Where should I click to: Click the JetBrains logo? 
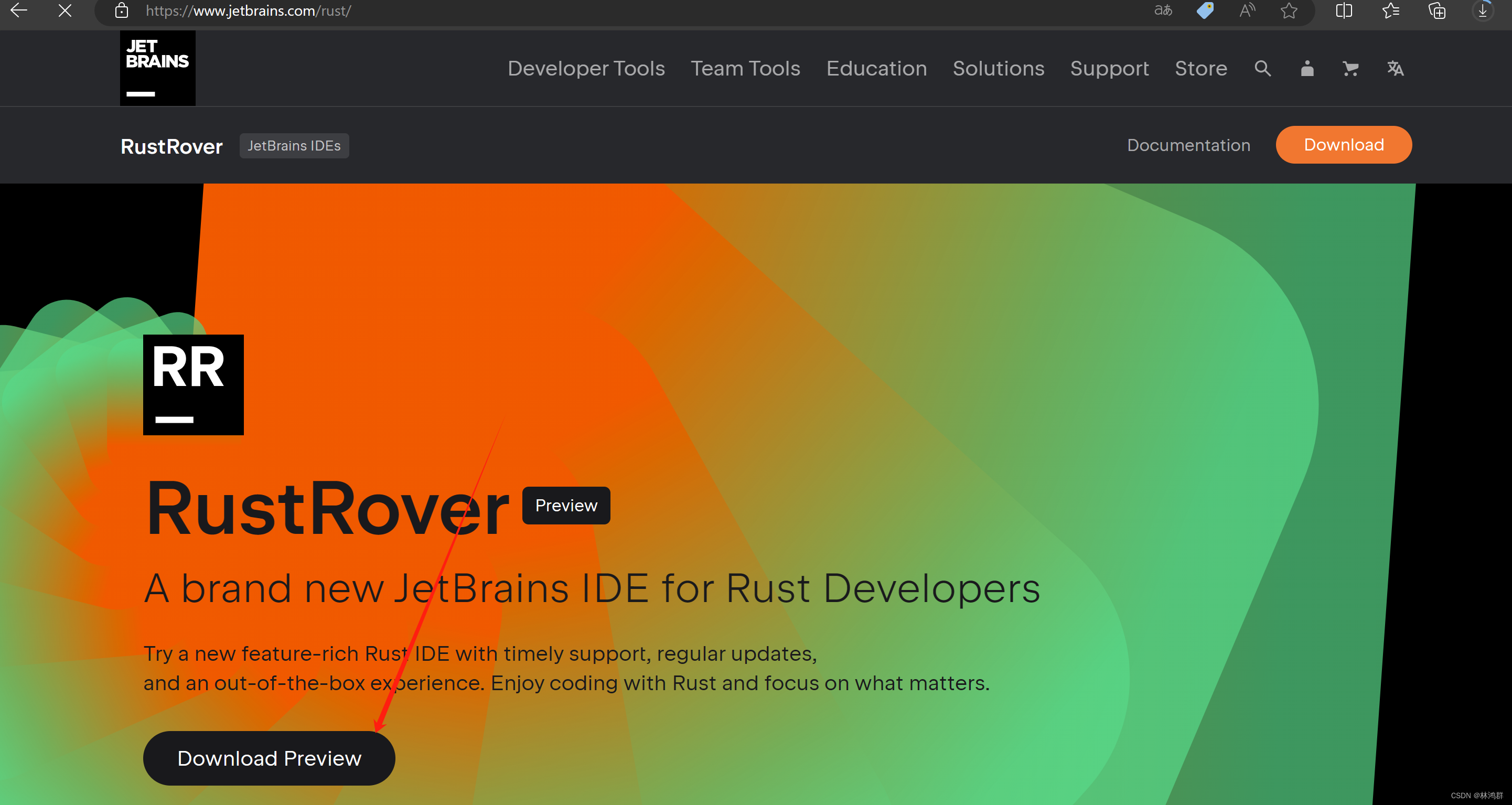click(157, 69)
